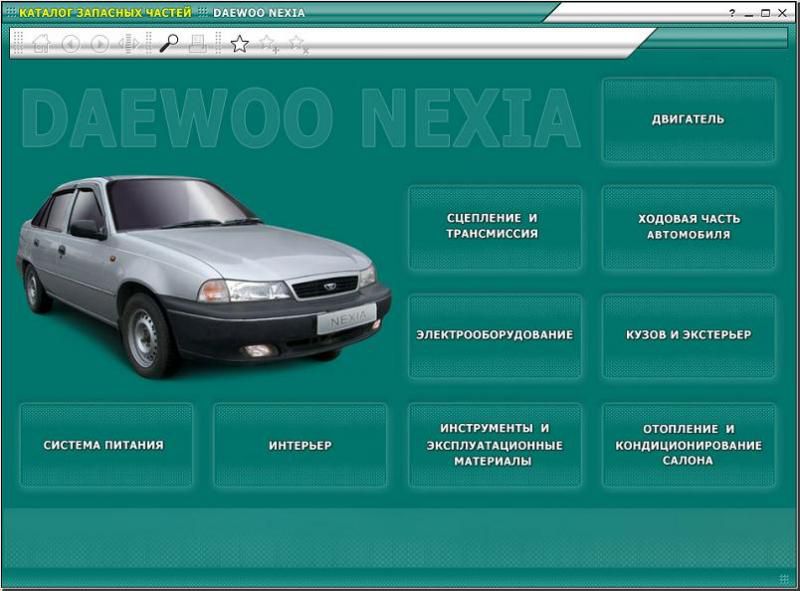Click the Home icon in the toolbar
The width and height of the screenshot is (800, 591).
point(41,44)
